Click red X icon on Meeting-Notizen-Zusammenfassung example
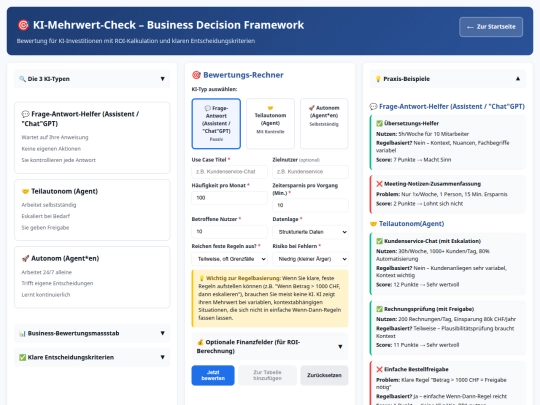 (380, 184)
